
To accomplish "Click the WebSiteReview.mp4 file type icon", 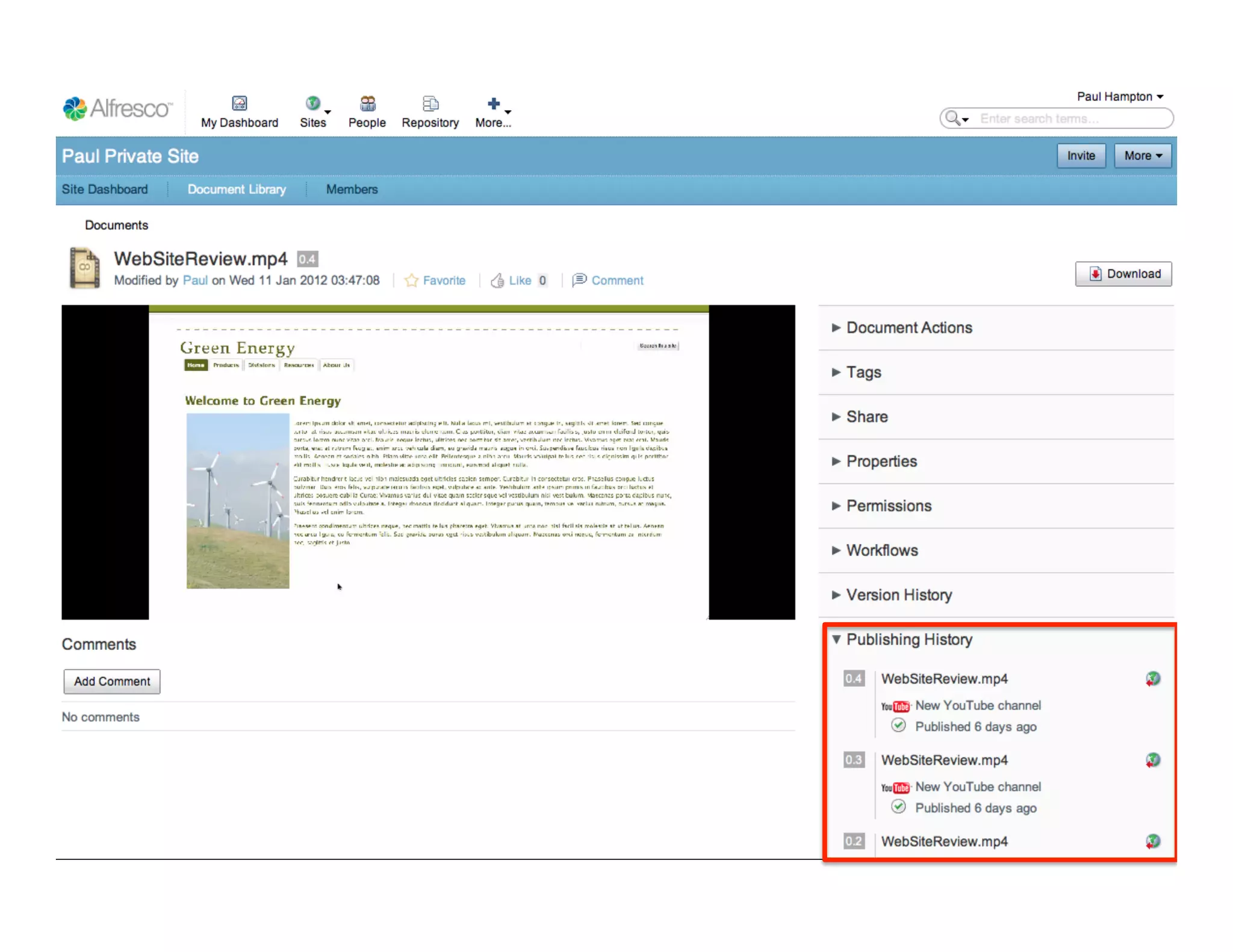I will pyautogui.click(x=85, y=268).
